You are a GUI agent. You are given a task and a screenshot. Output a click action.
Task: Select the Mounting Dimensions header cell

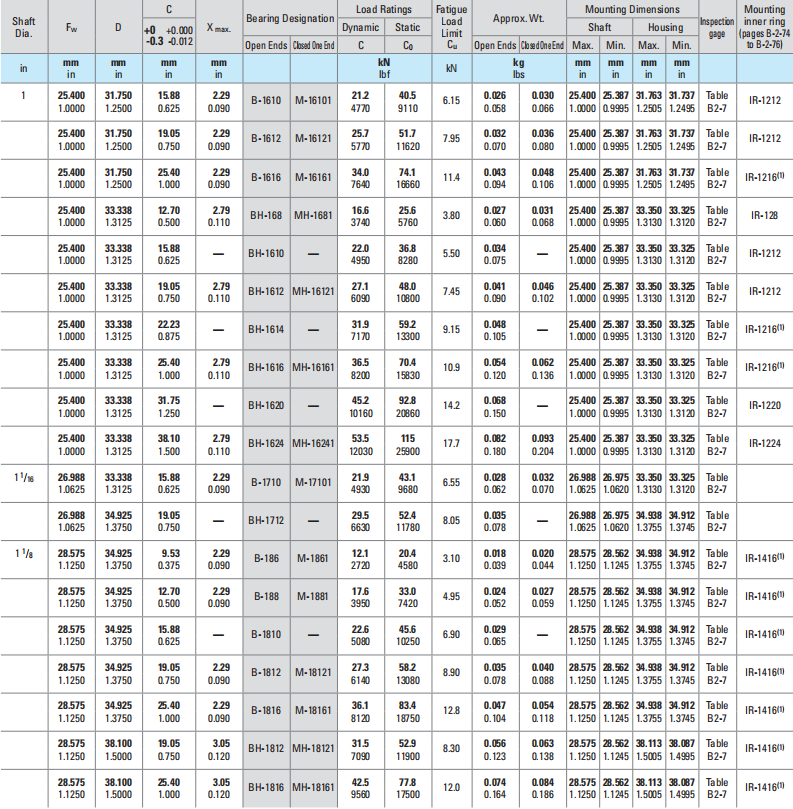(x=632, y=8)
